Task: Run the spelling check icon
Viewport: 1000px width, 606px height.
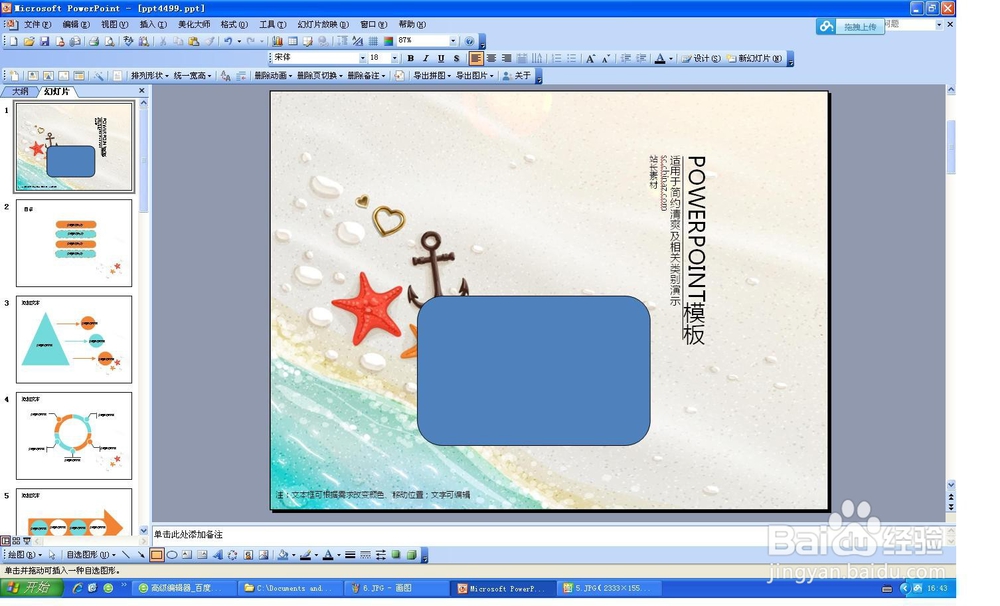Action: tap(128, 41)
